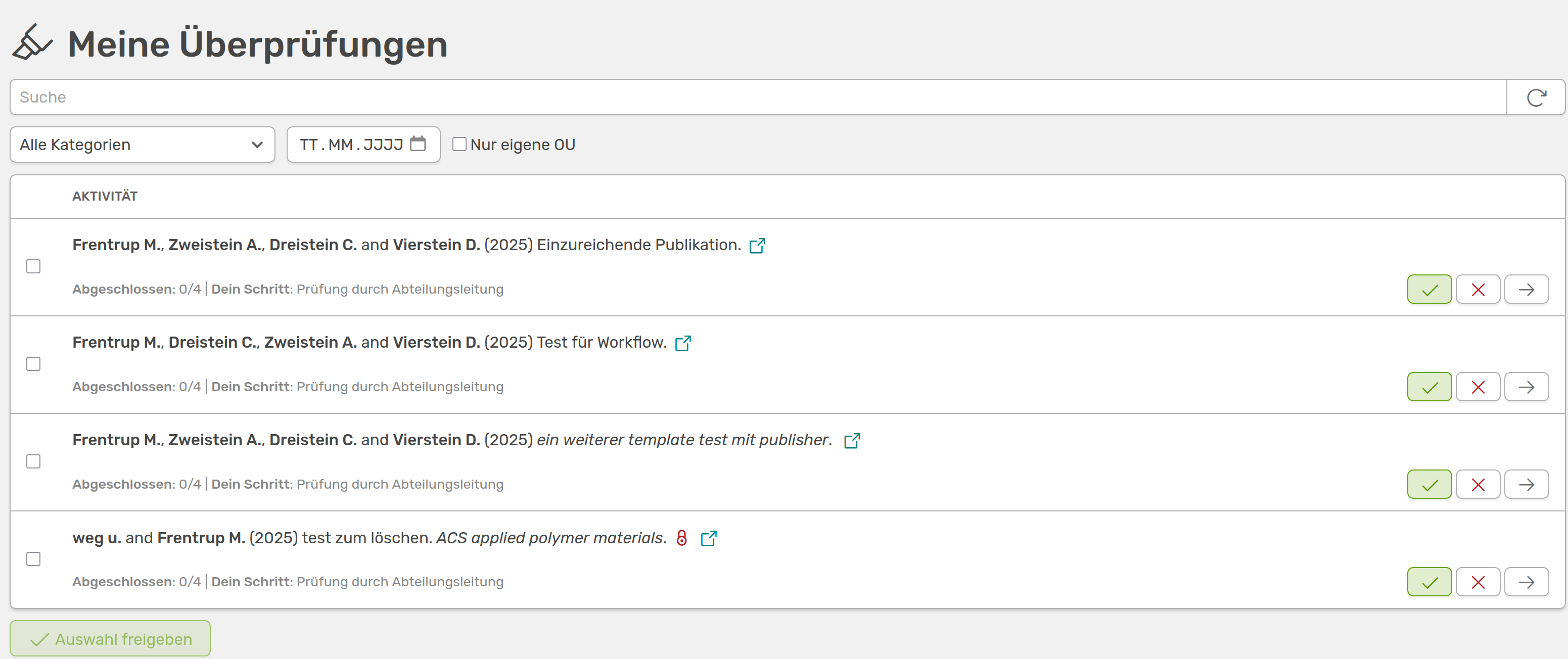Select the checkbox for 'Einzureichende Publikation' row
The height and width of the screenshot is (659, 1568).
(33, 266)
